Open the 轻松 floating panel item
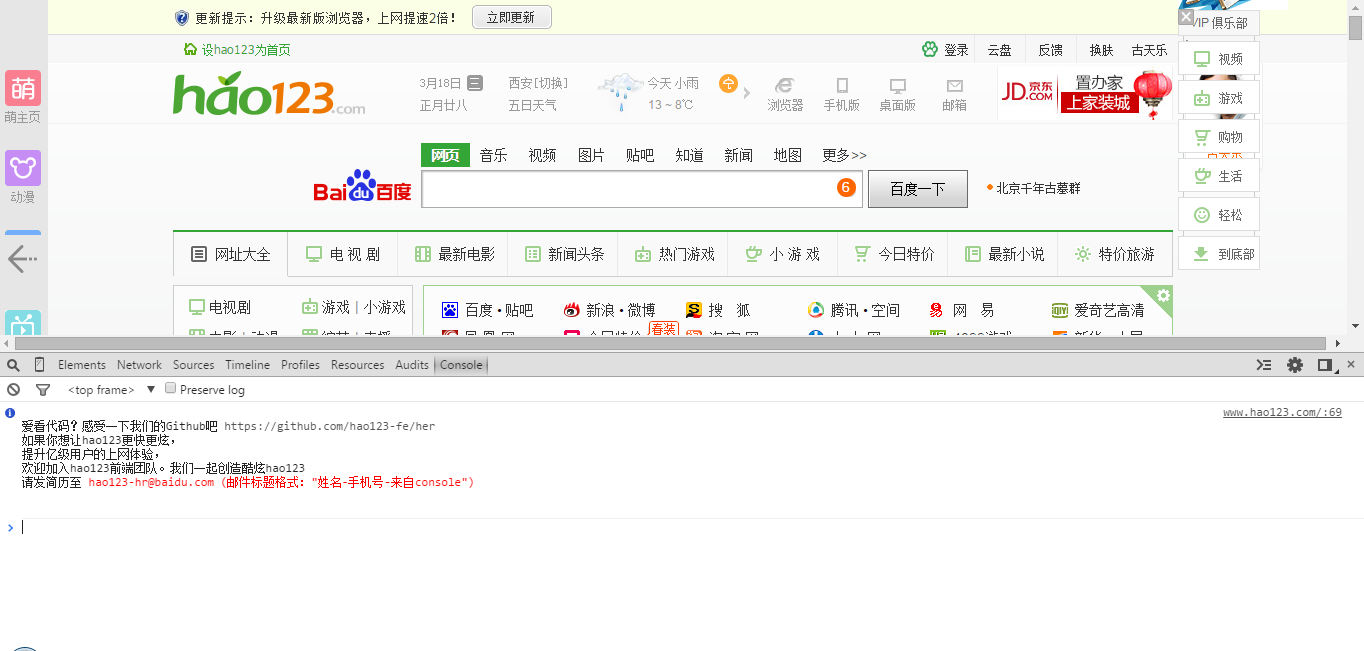 coord(1218,215)
